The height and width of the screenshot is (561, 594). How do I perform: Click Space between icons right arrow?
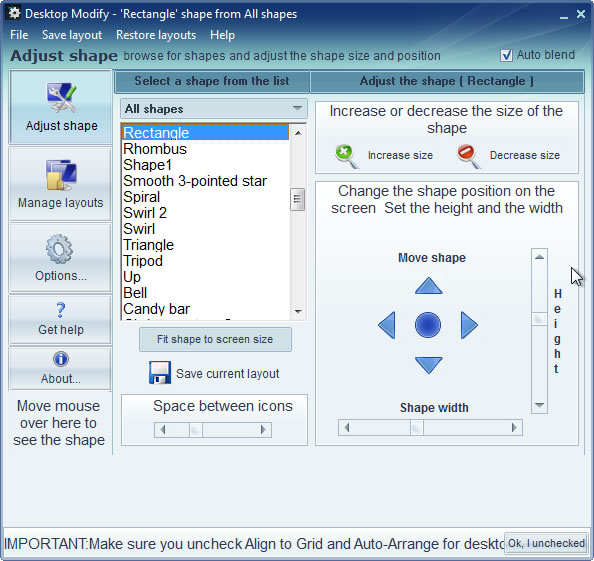point(263,430)
